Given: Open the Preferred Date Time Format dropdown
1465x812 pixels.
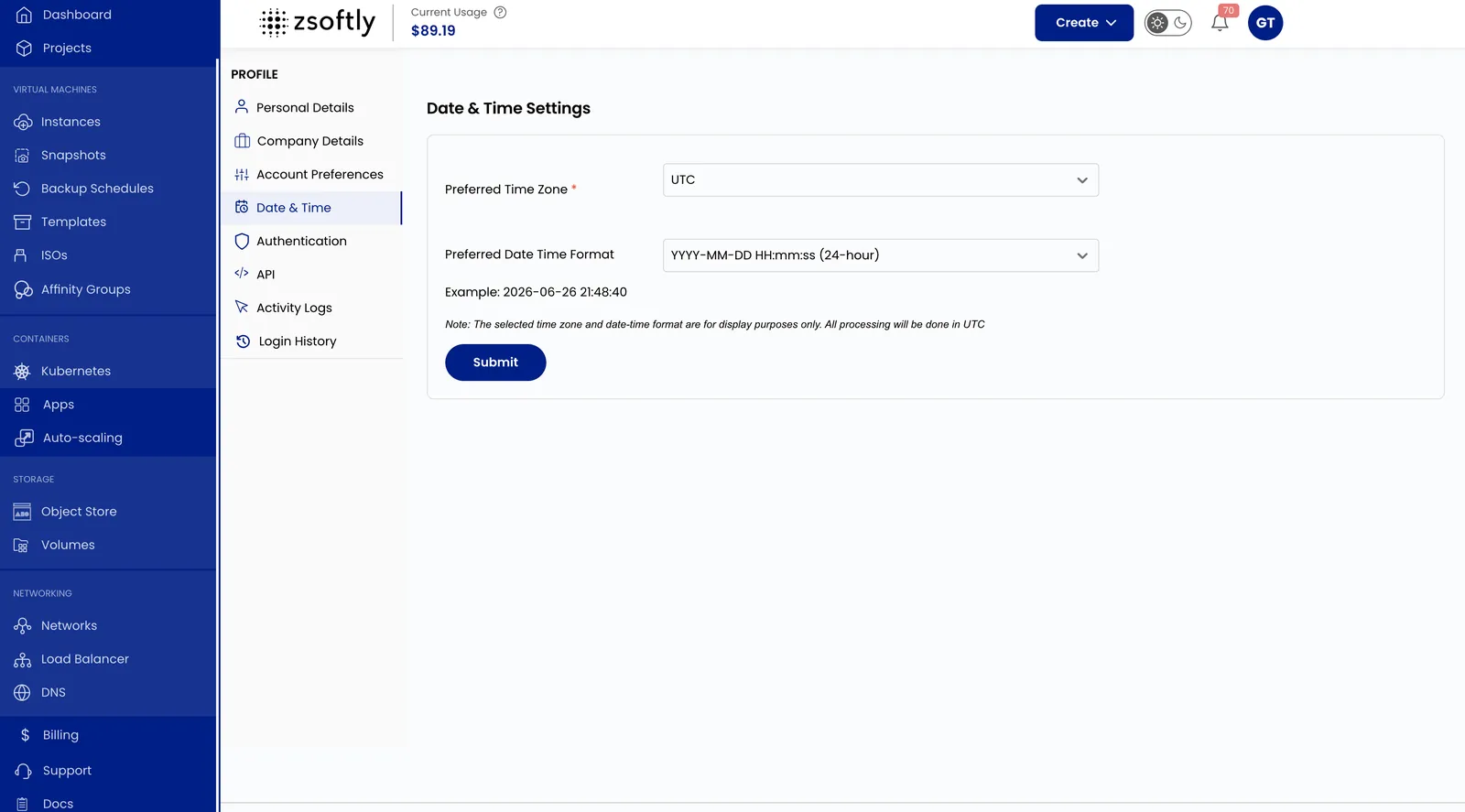Looking at the screenshot, I should pos(881,255).
